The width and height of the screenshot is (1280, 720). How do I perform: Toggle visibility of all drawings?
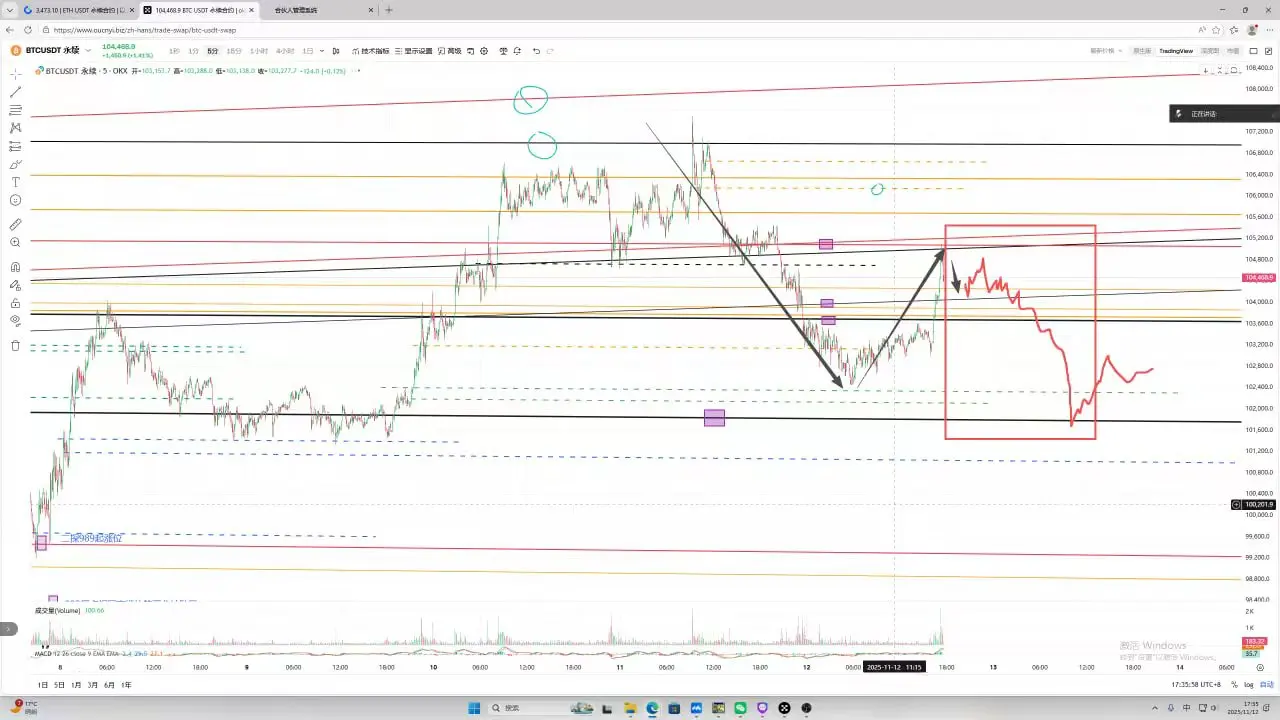tap(15, 321)
